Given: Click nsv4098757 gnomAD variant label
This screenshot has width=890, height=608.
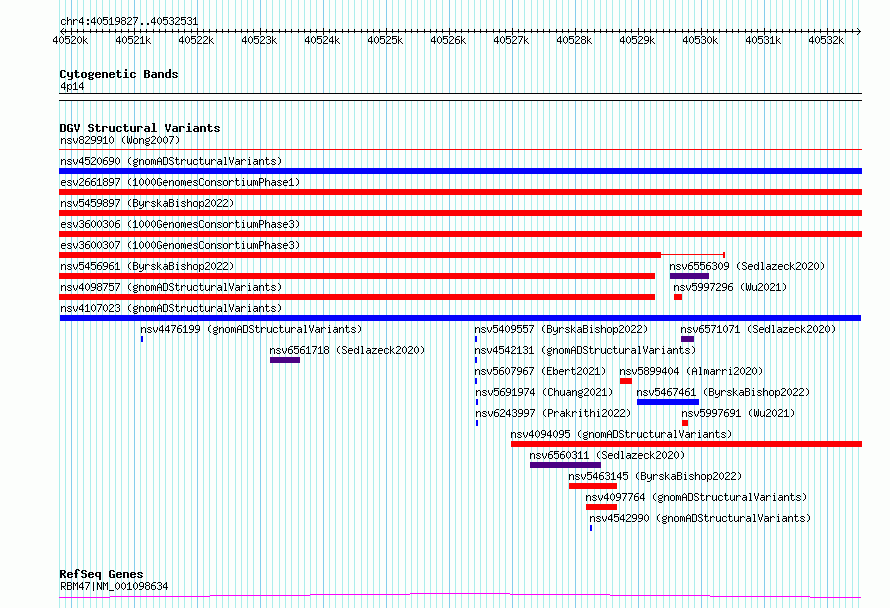Looking at the screenshot, I should (171, 287).
